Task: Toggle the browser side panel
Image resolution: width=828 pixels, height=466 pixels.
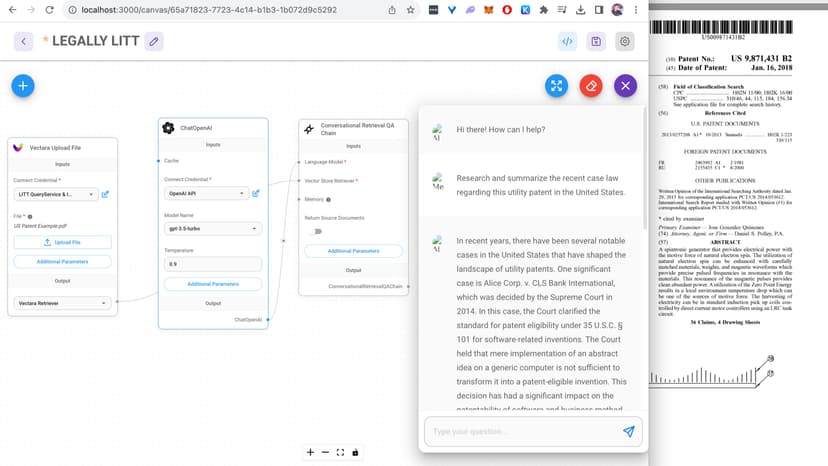Action: [x=599, y=10]
